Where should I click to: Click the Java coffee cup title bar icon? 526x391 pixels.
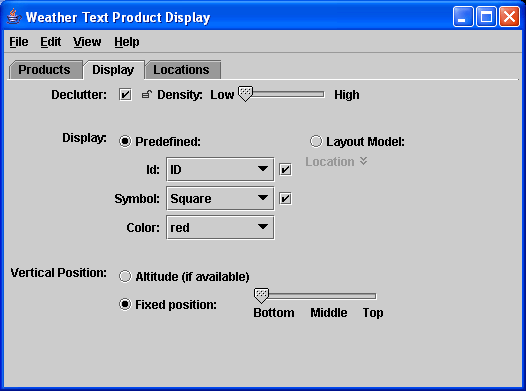14,17
